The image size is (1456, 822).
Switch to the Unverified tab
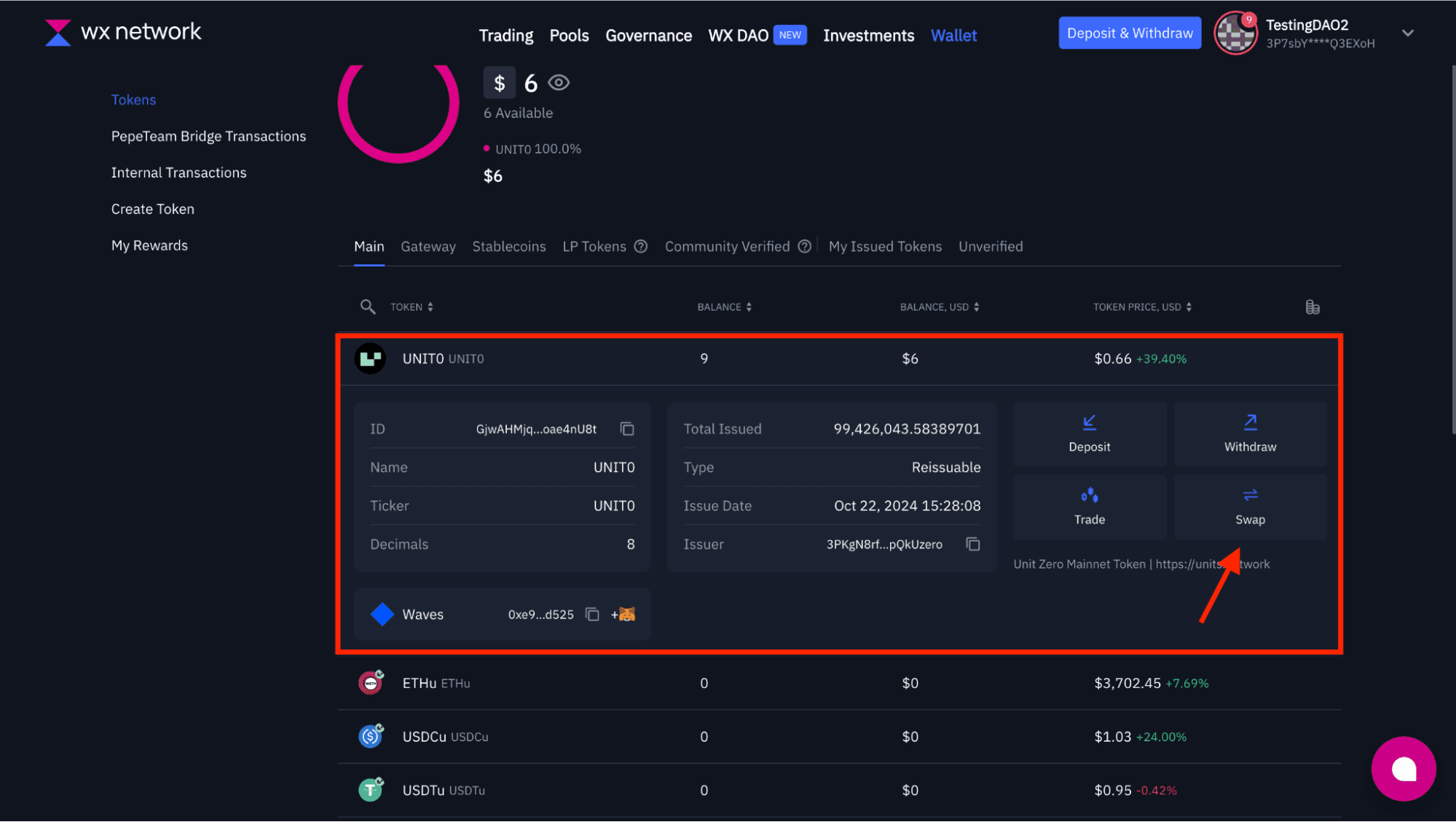tap(991, 246)
